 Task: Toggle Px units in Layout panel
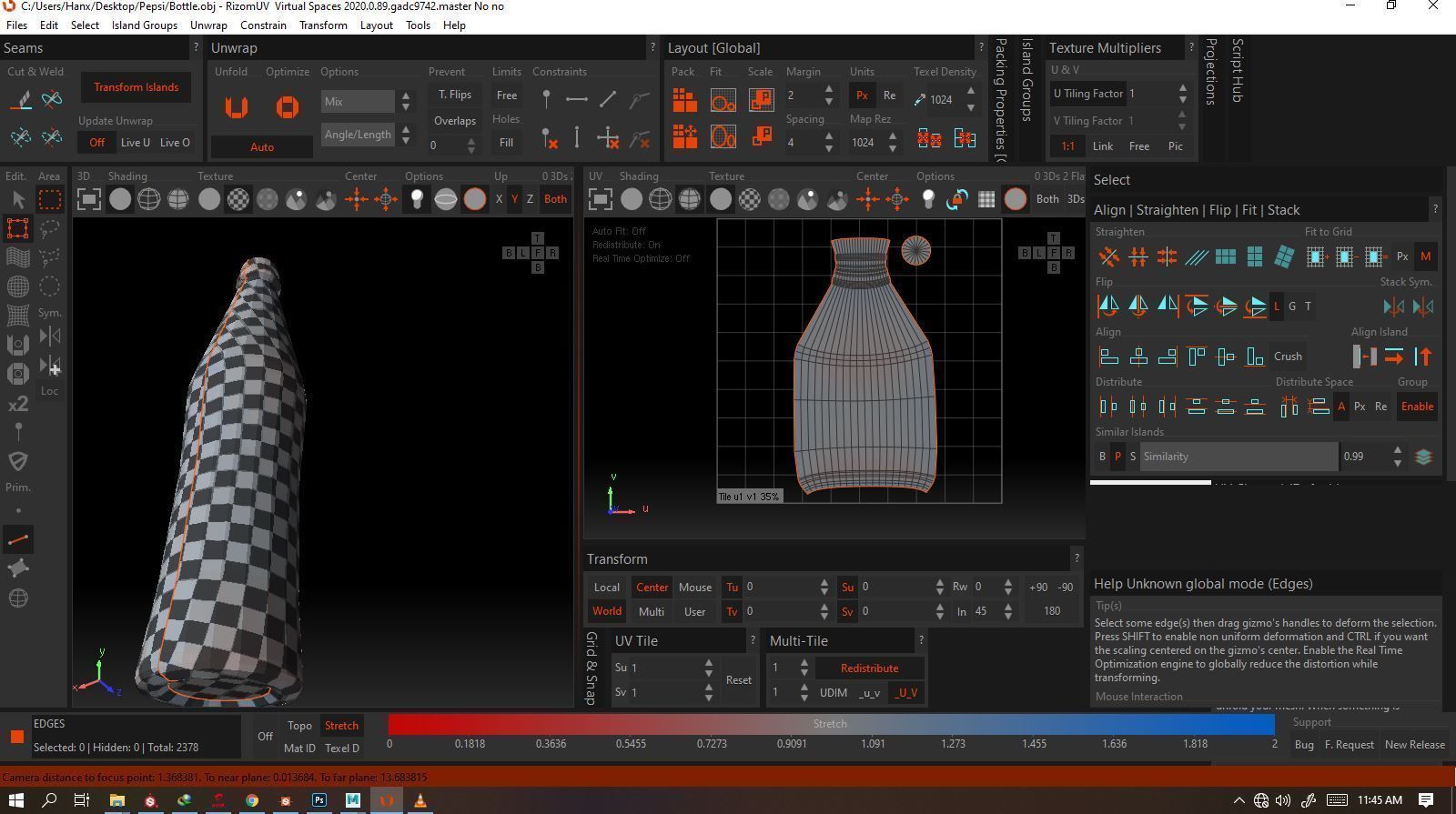(x=862, y=95)
